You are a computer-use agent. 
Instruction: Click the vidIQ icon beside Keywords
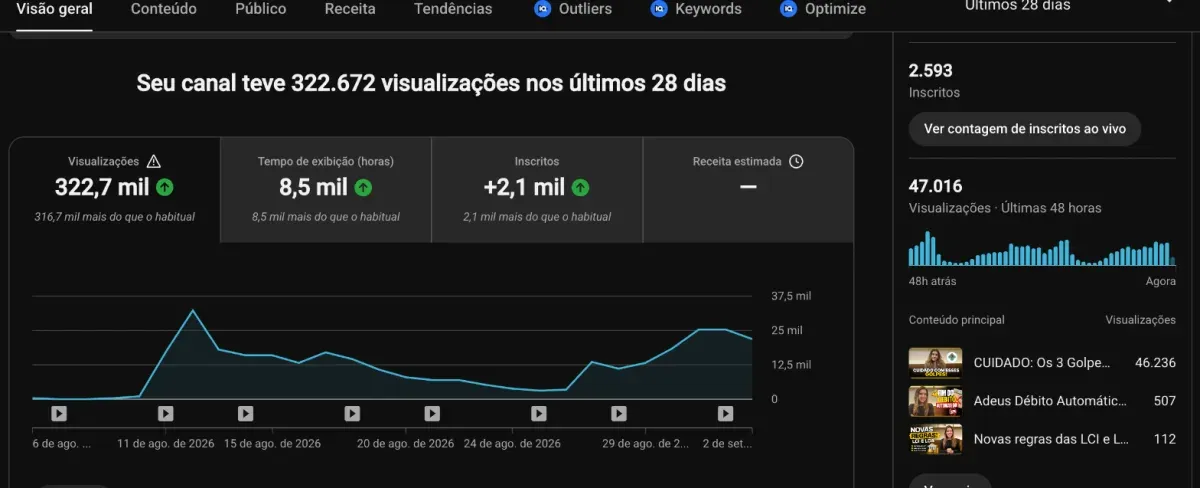[658, 9]
